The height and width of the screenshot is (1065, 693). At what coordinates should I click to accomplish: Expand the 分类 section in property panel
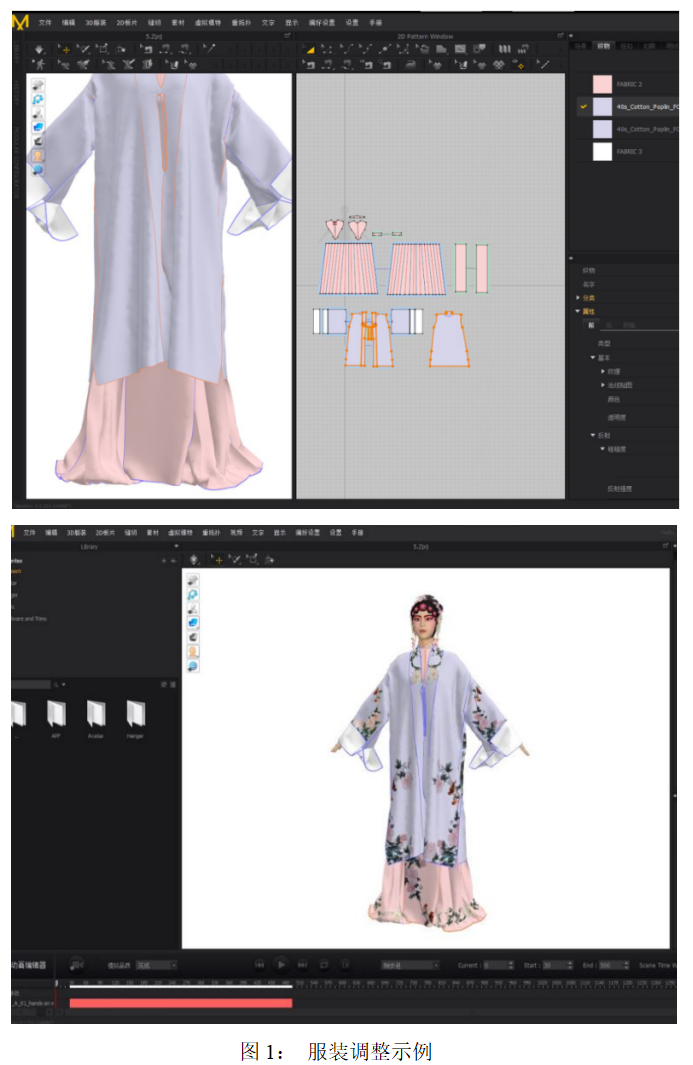[578, 298]
